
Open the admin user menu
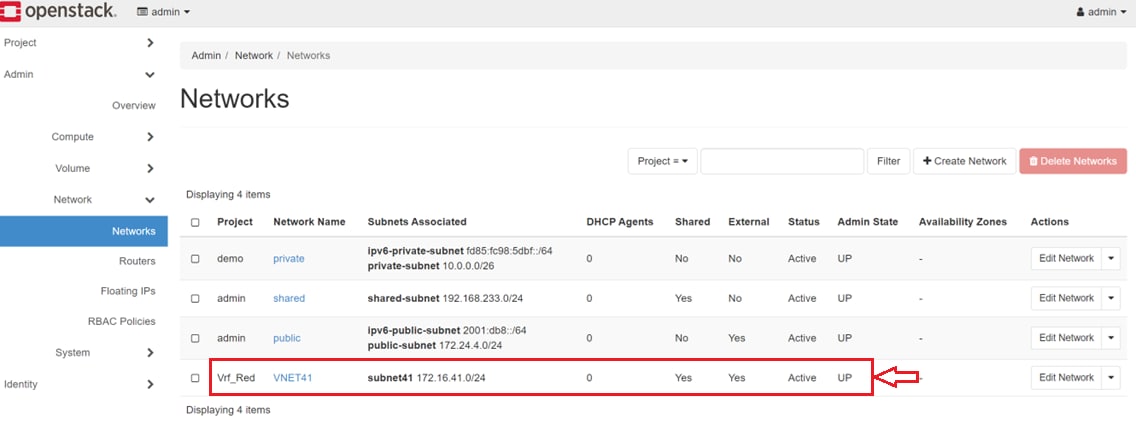pyautogui.click(x=1101, y=12)
